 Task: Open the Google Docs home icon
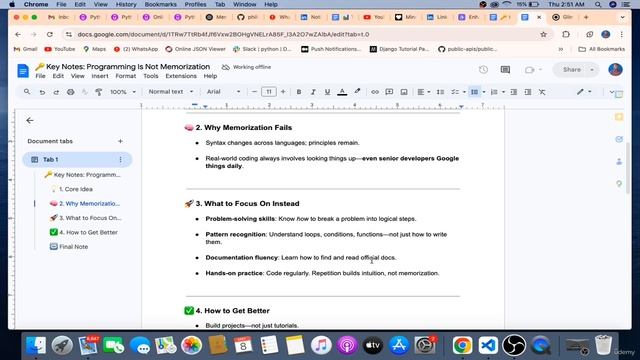(23, 71)
